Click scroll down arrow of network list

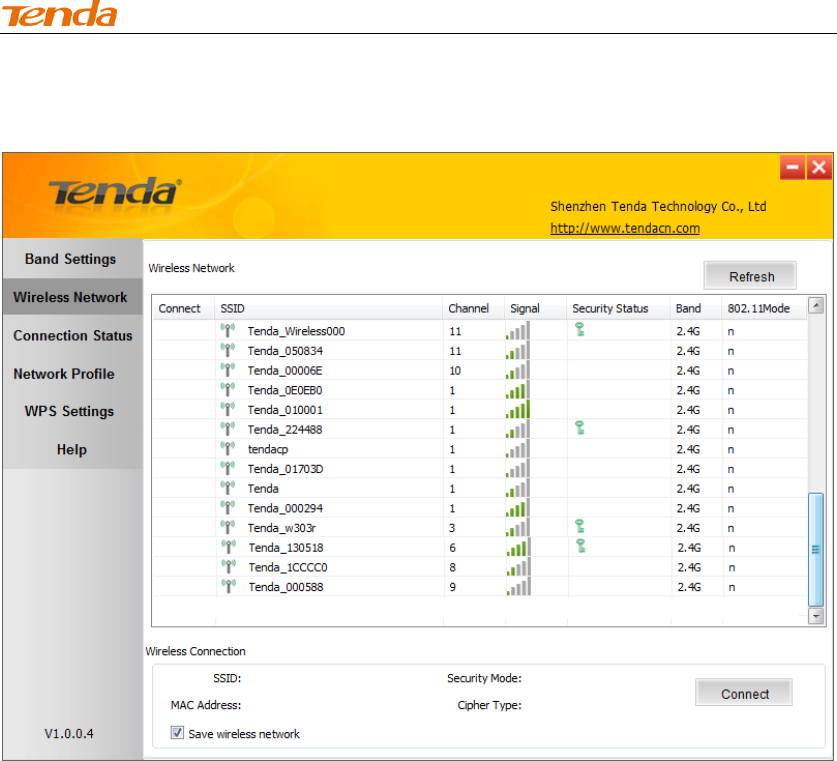click(x=816, y=616)
